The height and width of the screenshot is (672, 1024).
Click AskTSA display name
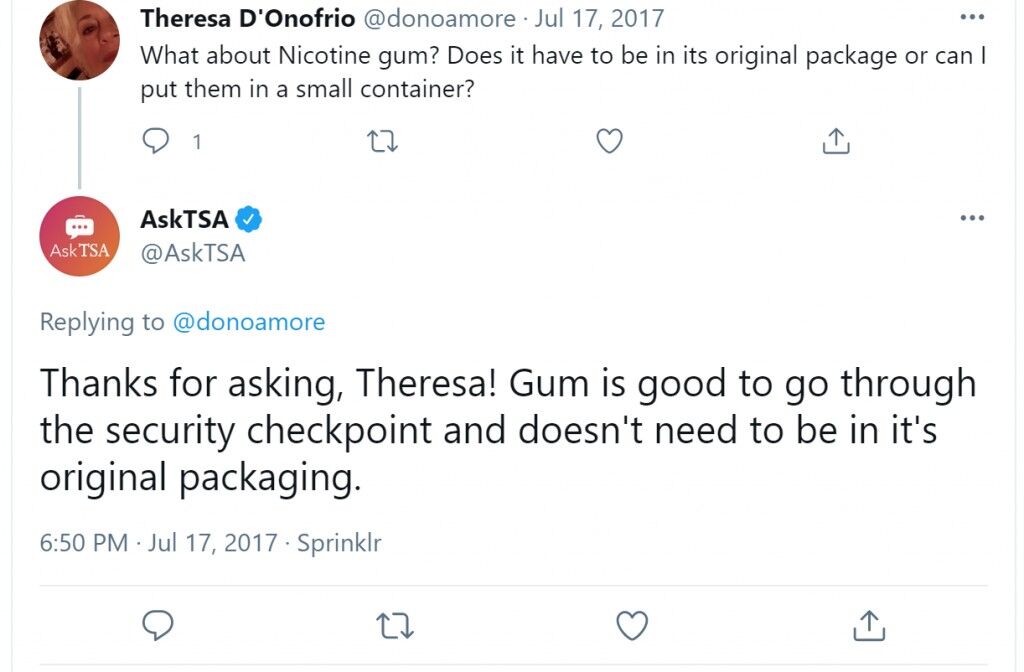pyautogui.click(x=184, y=219)
